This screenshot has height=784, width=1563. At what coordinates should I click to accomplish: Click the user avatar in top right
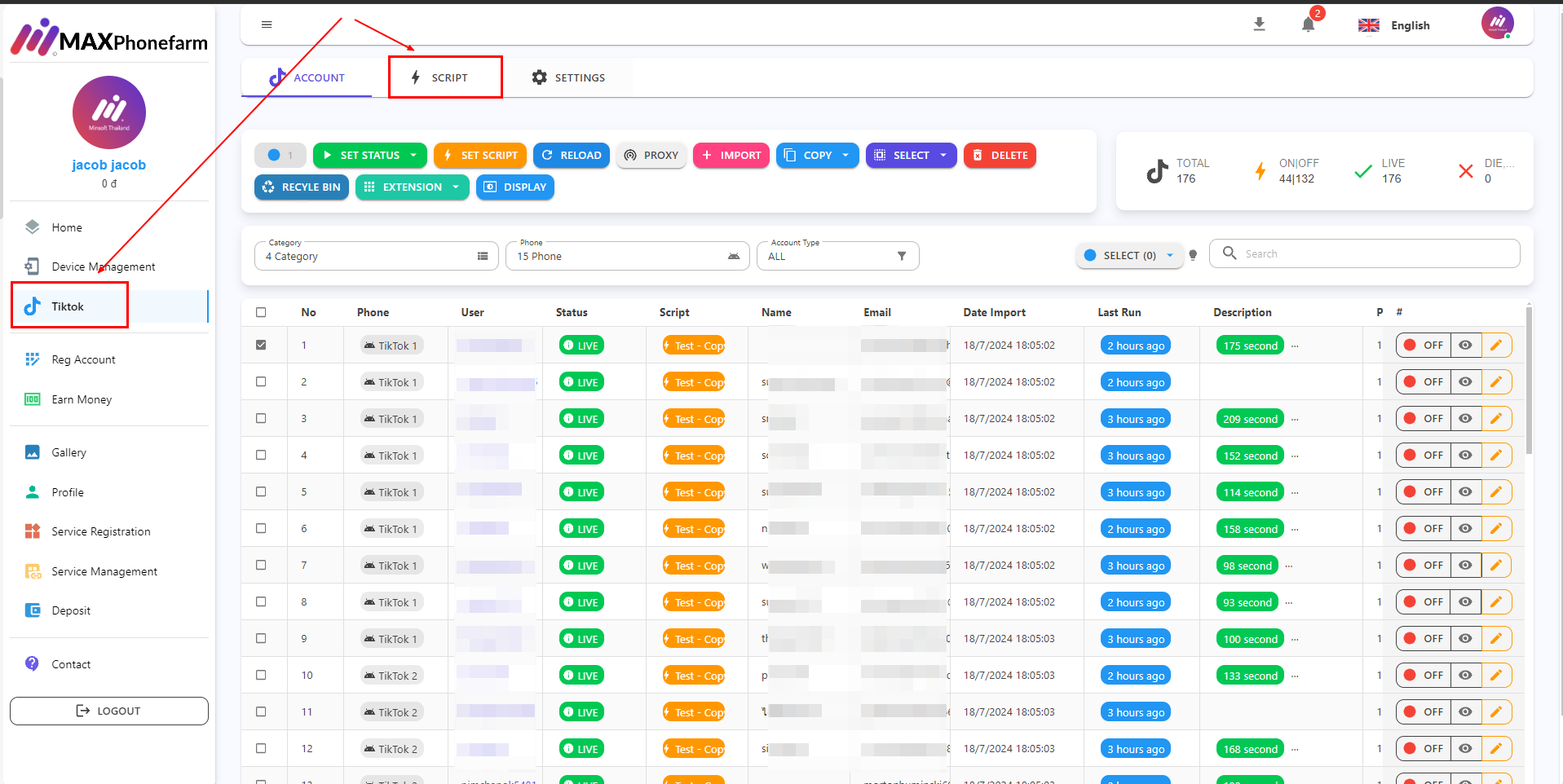coord(1498,24)
